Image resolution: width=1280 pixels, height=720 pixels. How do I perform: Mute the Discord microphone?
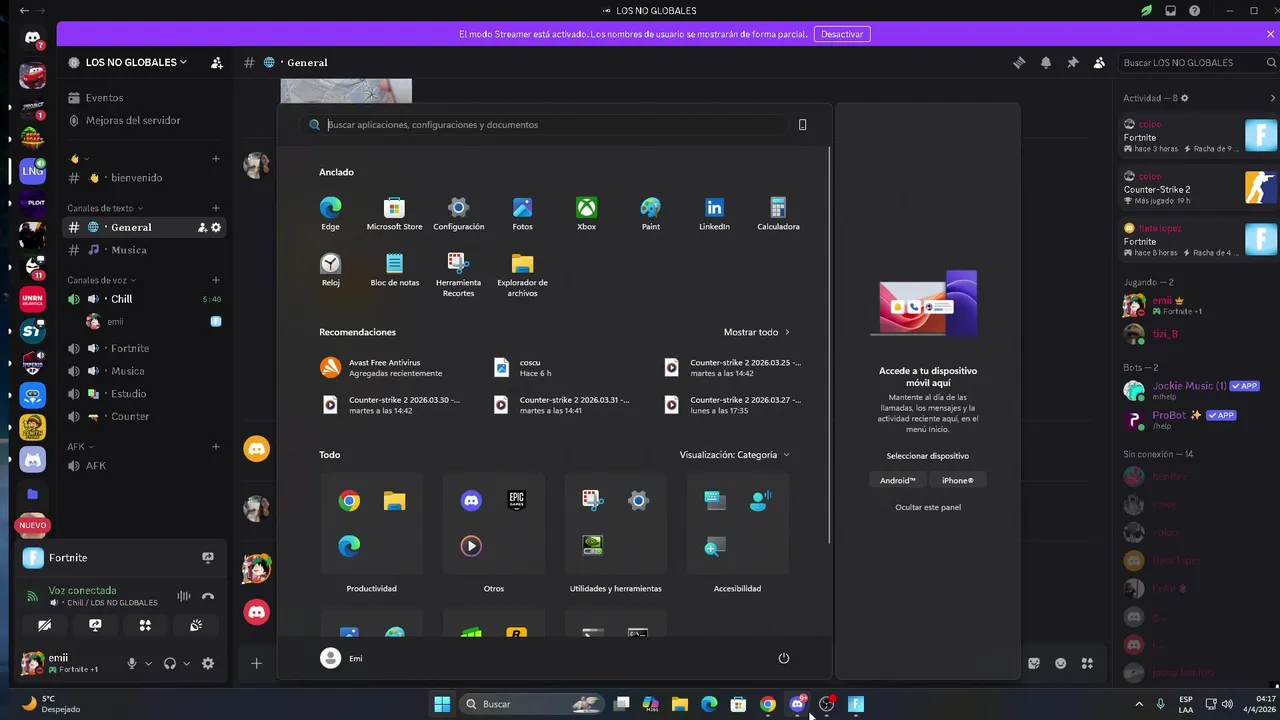131,663
